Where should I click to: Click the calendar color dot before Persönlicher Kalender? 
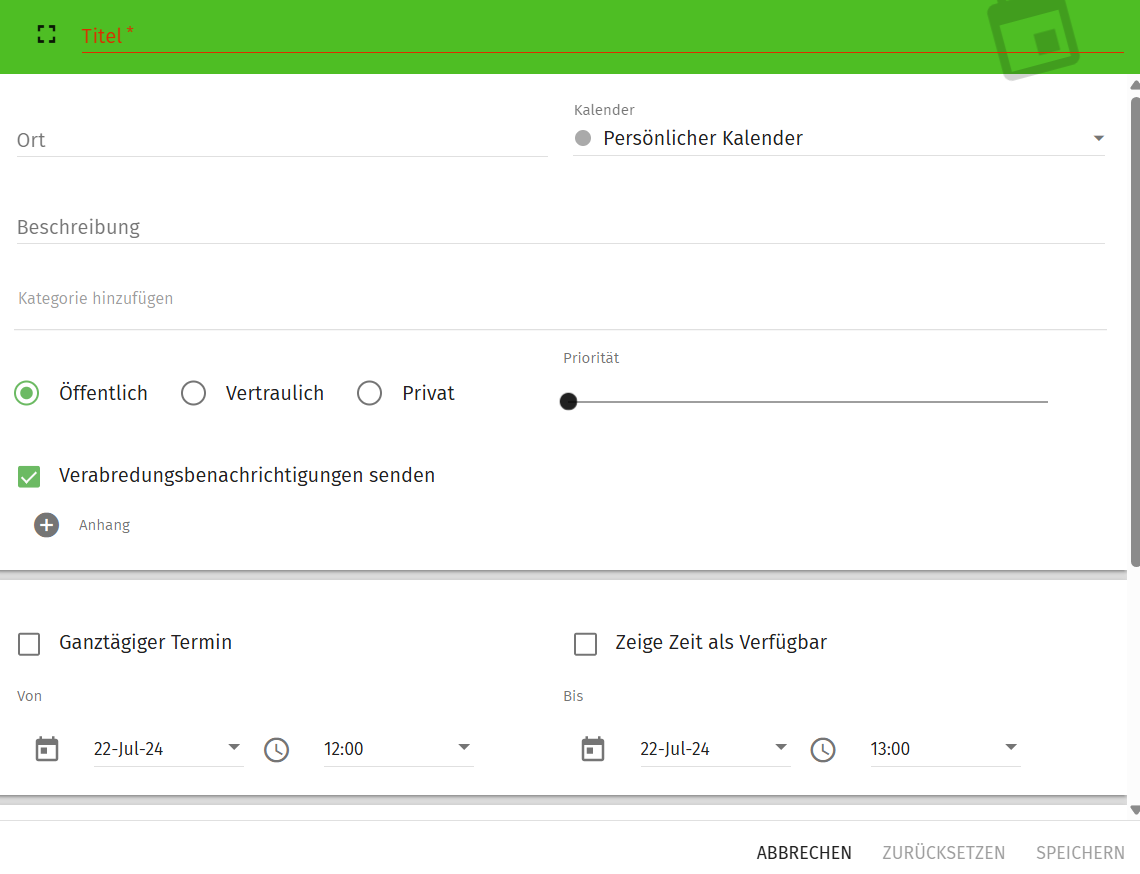point(583,138)
